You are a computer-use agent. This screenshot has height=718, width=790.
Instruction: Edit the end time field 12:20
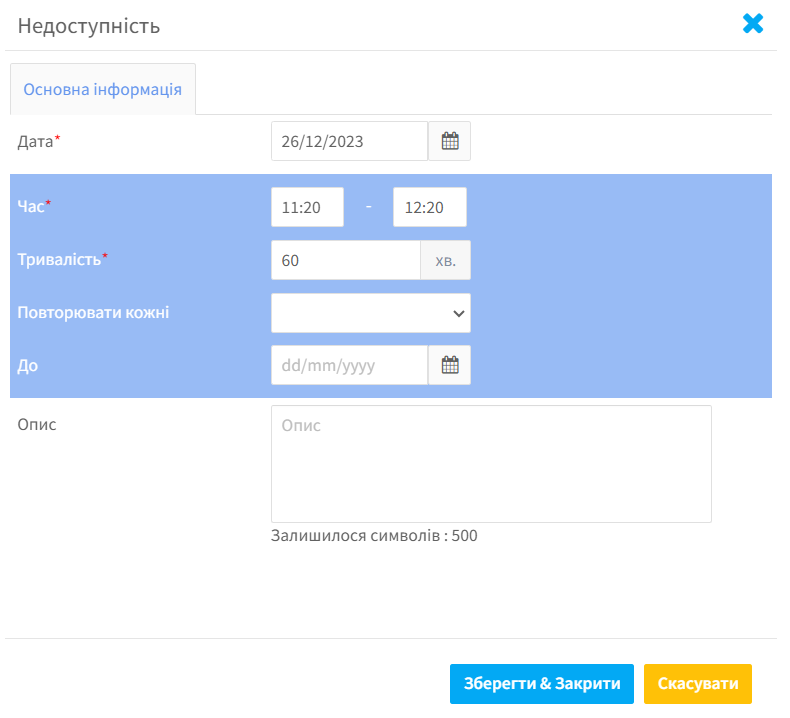(430, 207)
